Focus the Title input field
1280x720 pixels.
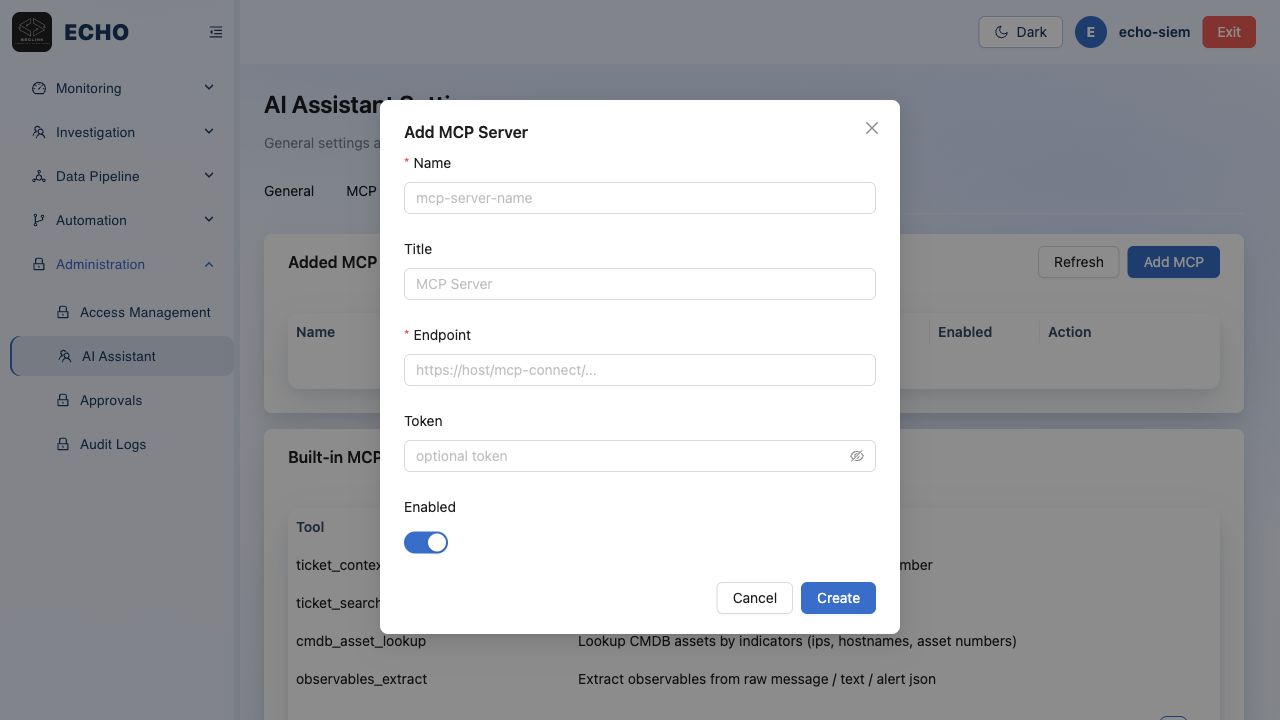pyautogui.click(x=640, y=284)
